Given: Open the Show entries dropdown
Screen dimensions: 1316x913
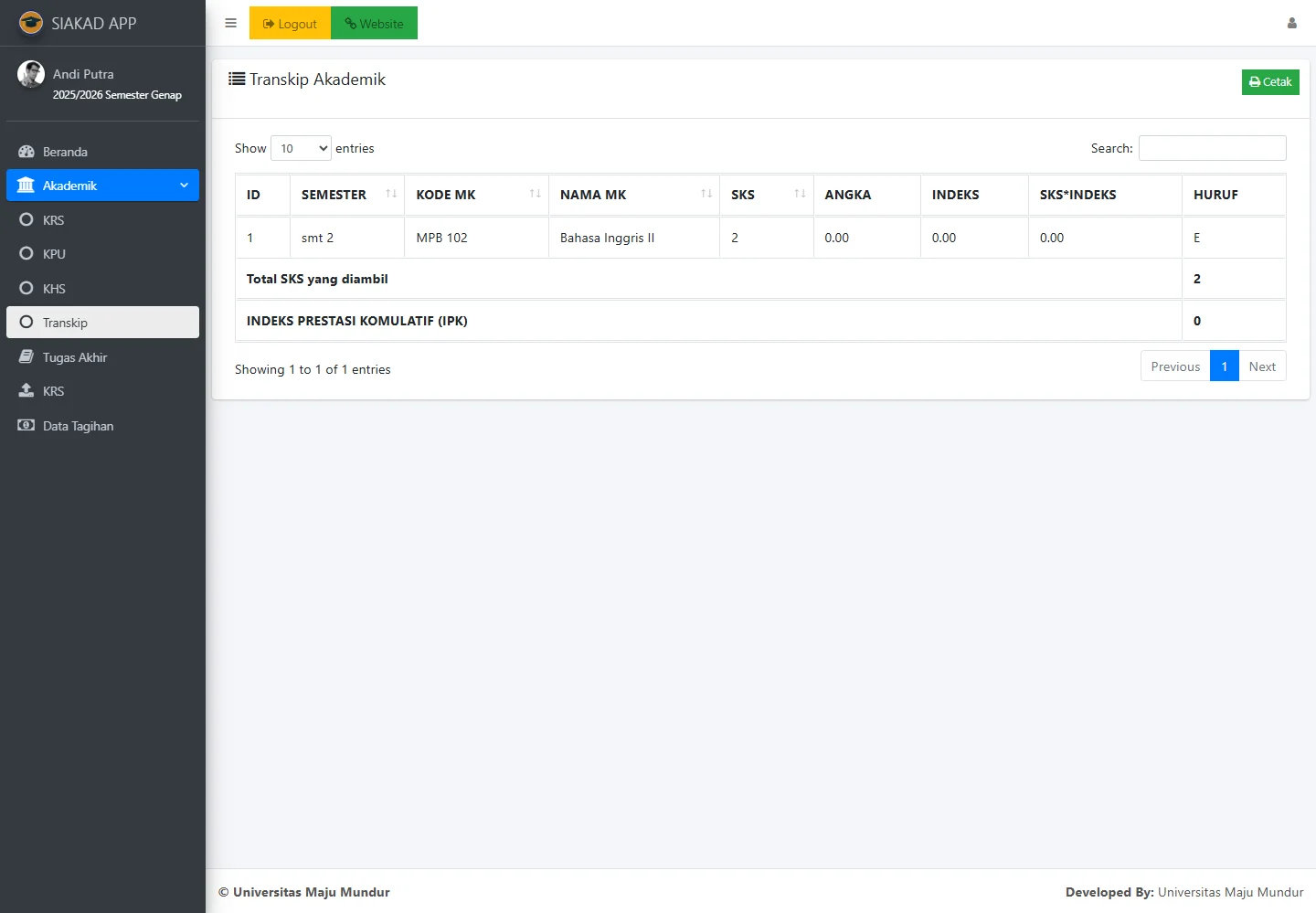Looking at the screenshot, I should (301, 148).
